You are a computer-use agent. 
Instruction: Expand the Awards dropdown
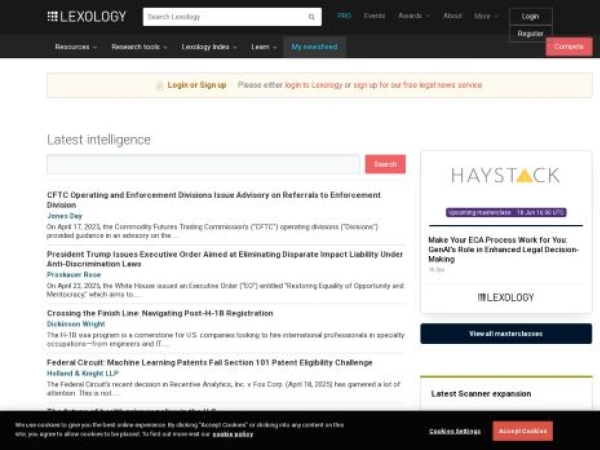pyautogui.click(x=414, y=16)
